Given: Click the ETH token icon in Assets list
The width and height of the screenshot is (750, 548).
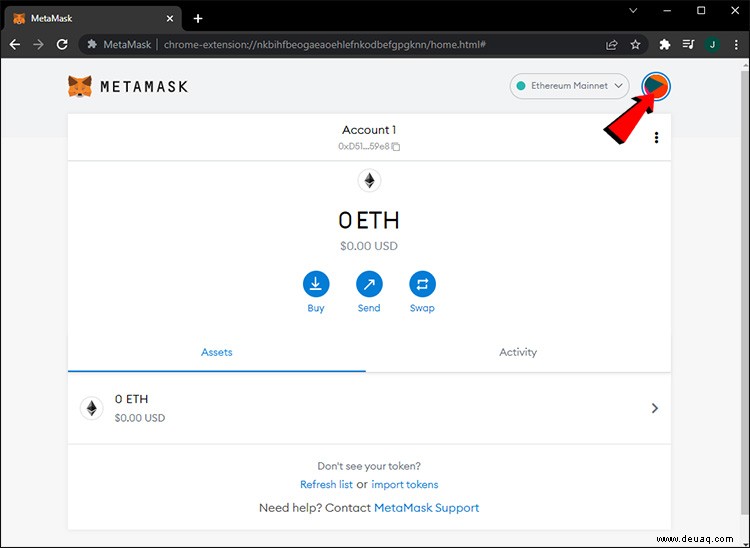Looking at the screenshot, I should 91,408.
